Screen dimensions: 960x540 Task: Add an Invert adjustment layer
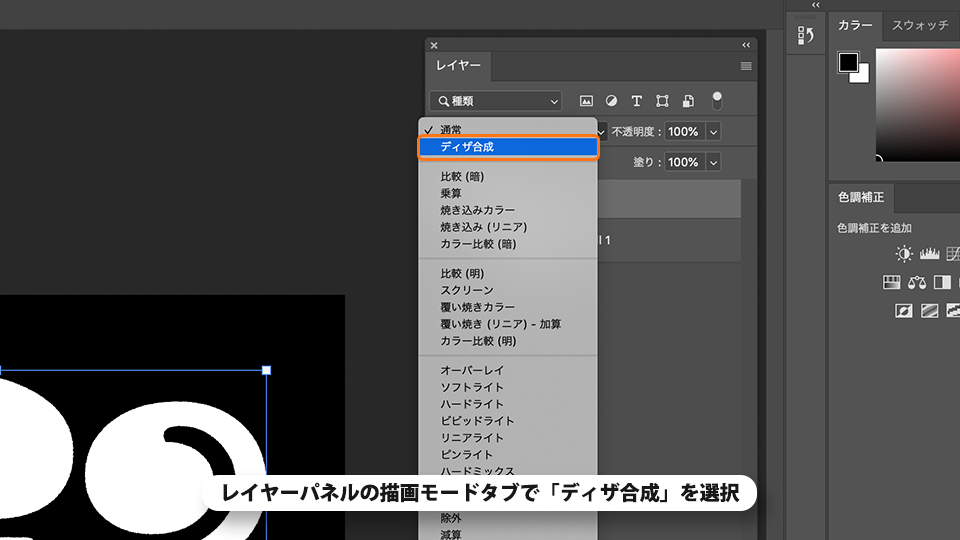(x=904, y=311)
